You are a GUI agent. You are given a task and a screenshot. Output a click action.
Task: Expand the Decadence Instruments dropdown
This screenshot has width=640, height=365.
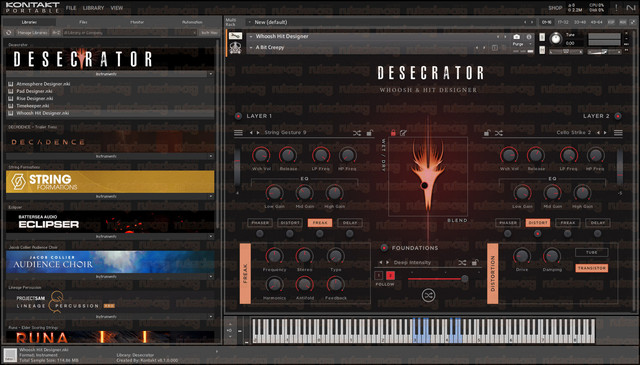pyautogui.click(x=211, y=156)
